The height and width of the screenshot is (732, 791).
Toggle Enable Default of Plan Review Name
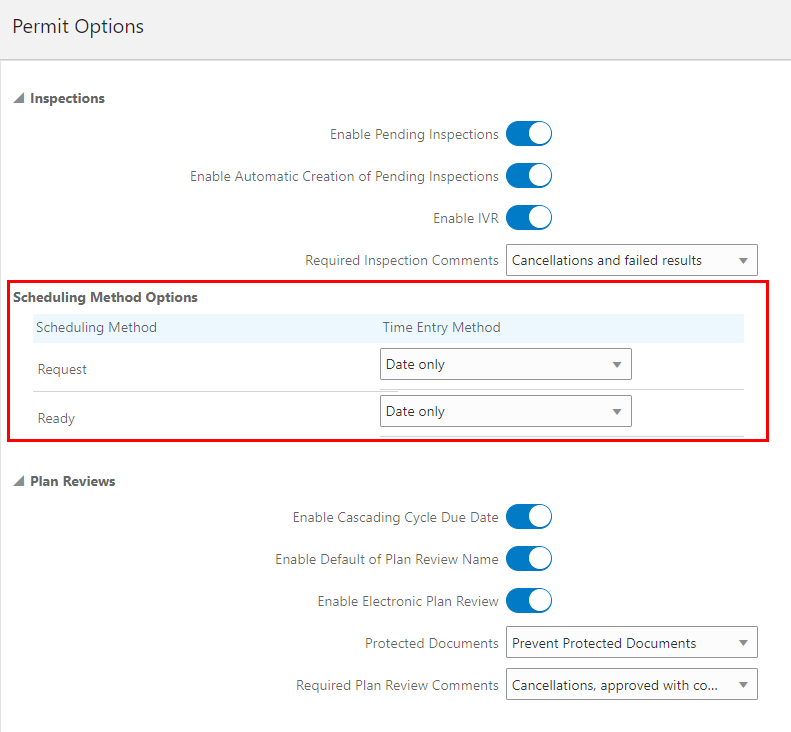pyautogui.click(x=529, y=559)
